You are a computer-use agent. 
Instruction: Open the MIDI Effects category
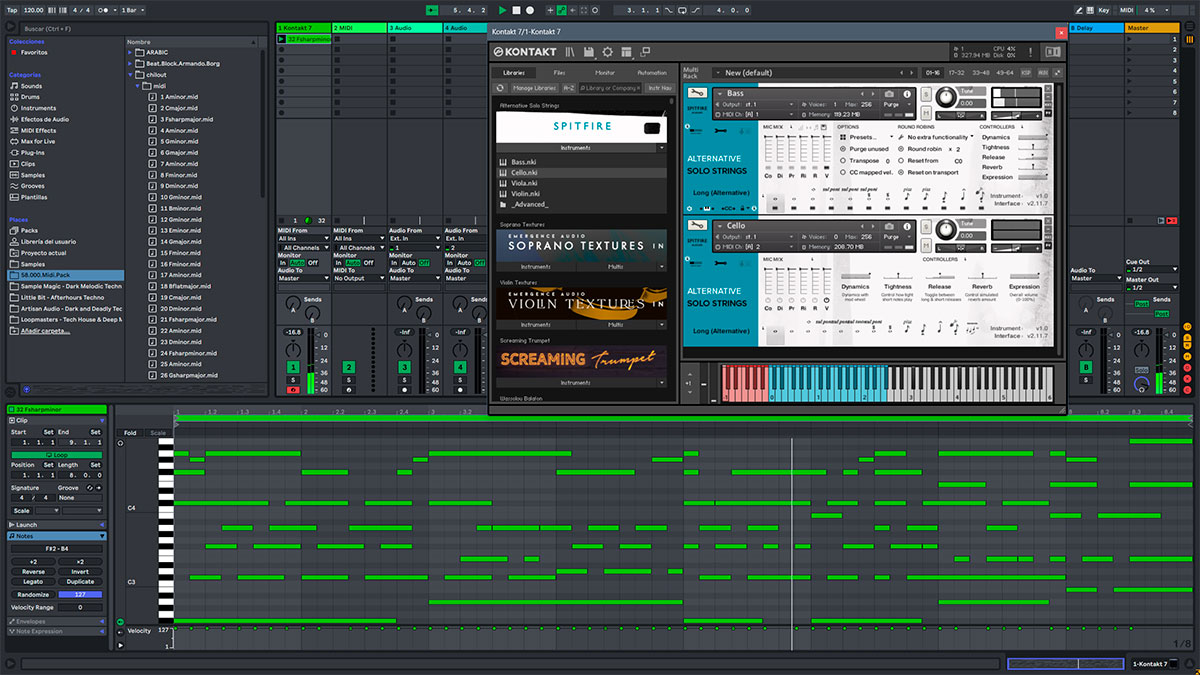[x=38, y=130]
